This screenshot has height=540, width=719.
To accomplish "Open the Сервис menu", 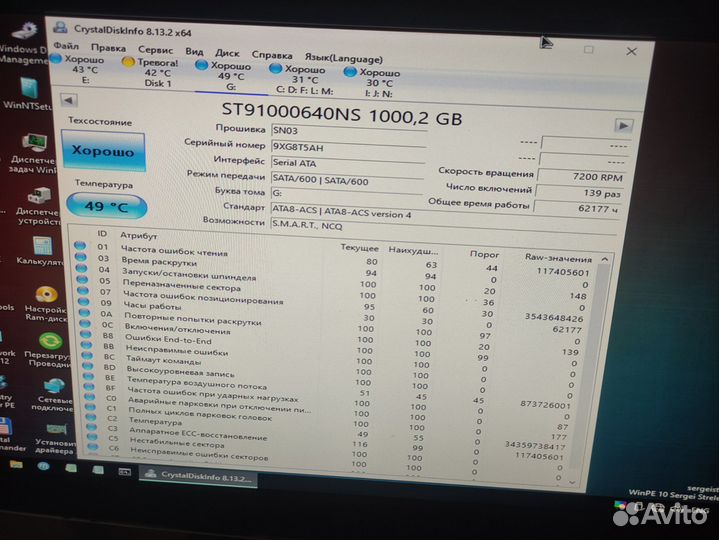I will pyautogui.click(x=155, y=50).
